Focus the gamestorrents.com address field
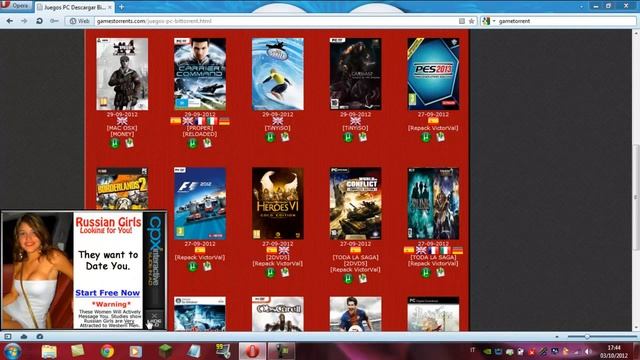This screenshot has height=360, width=640. 276,21
